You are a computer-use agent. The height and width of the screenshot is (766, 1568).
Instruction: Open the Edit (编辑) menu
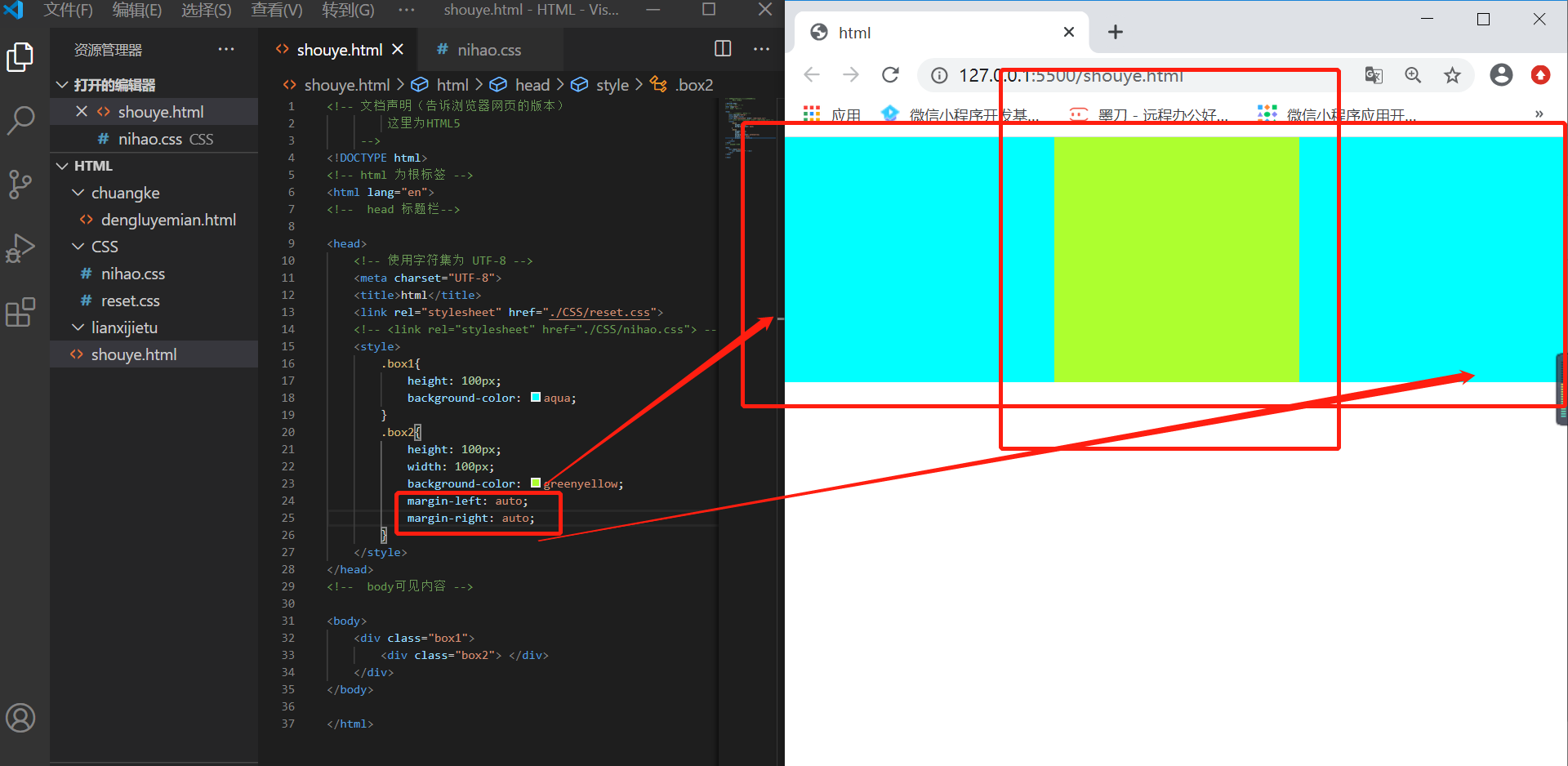137,10
